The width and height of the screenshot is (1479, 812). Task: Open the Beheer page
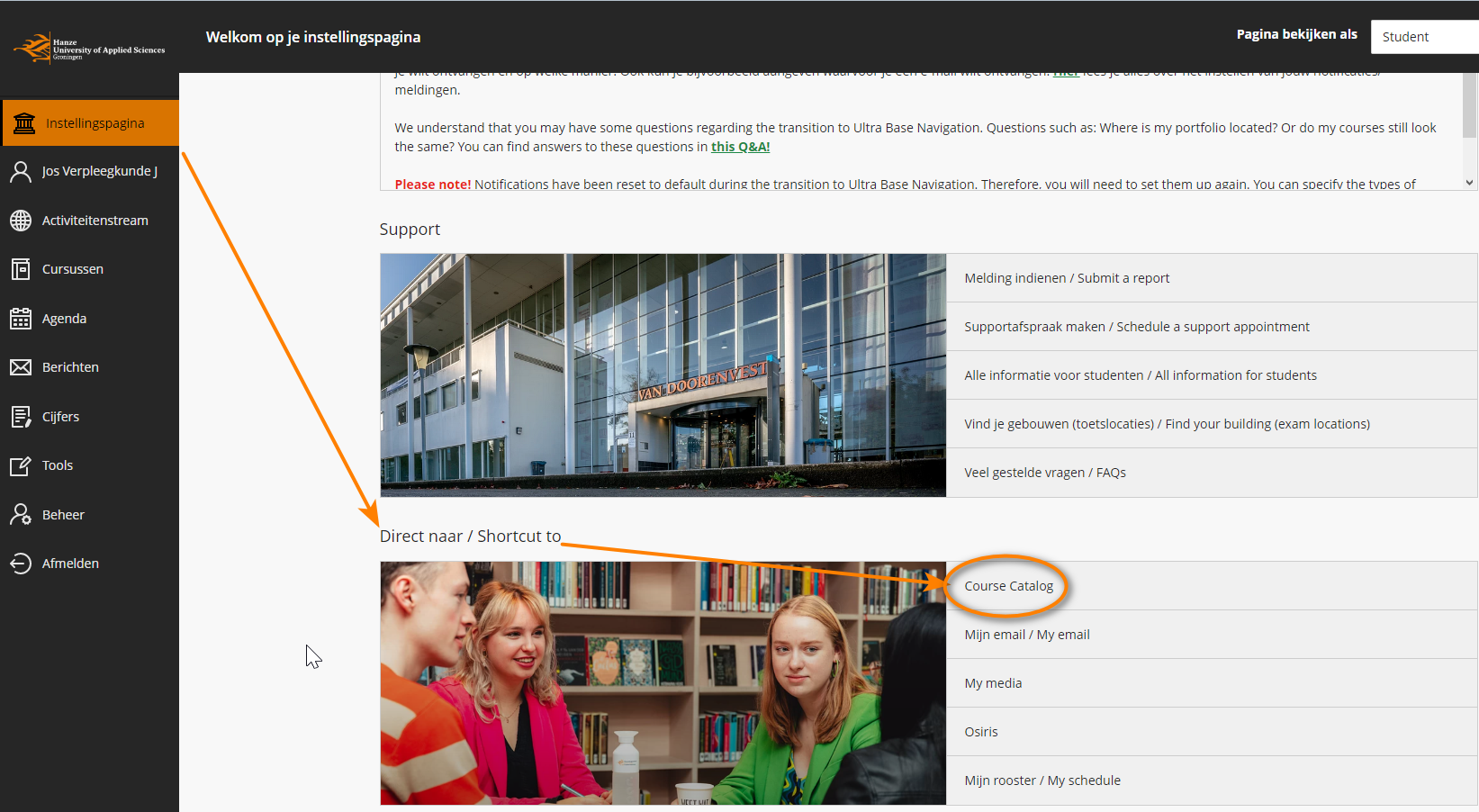90,515
